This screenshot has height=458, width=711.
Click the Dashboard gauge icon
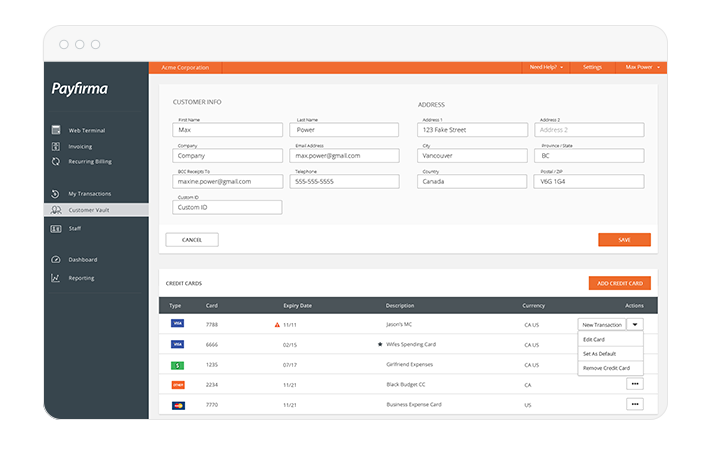tap(56, 259)
